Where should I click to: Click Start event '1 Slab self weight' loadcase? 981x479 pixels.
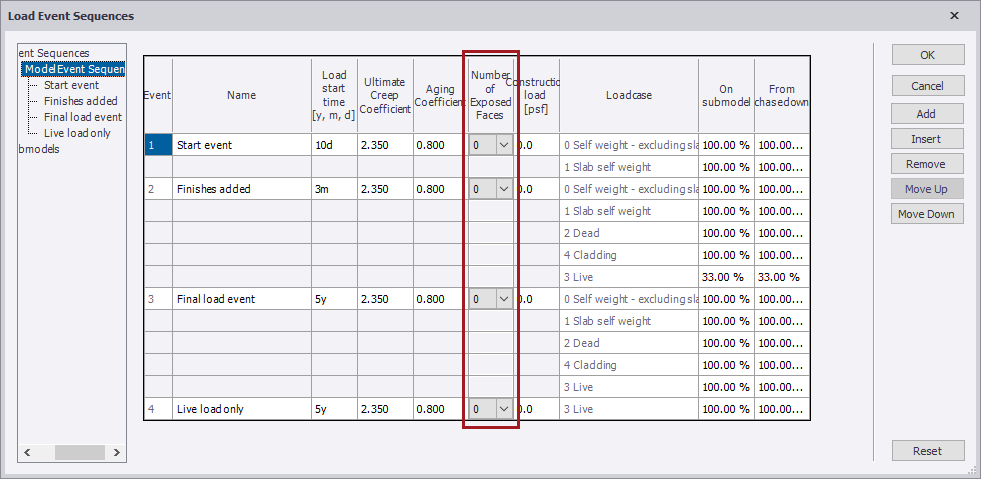click(x=629, y=167)
